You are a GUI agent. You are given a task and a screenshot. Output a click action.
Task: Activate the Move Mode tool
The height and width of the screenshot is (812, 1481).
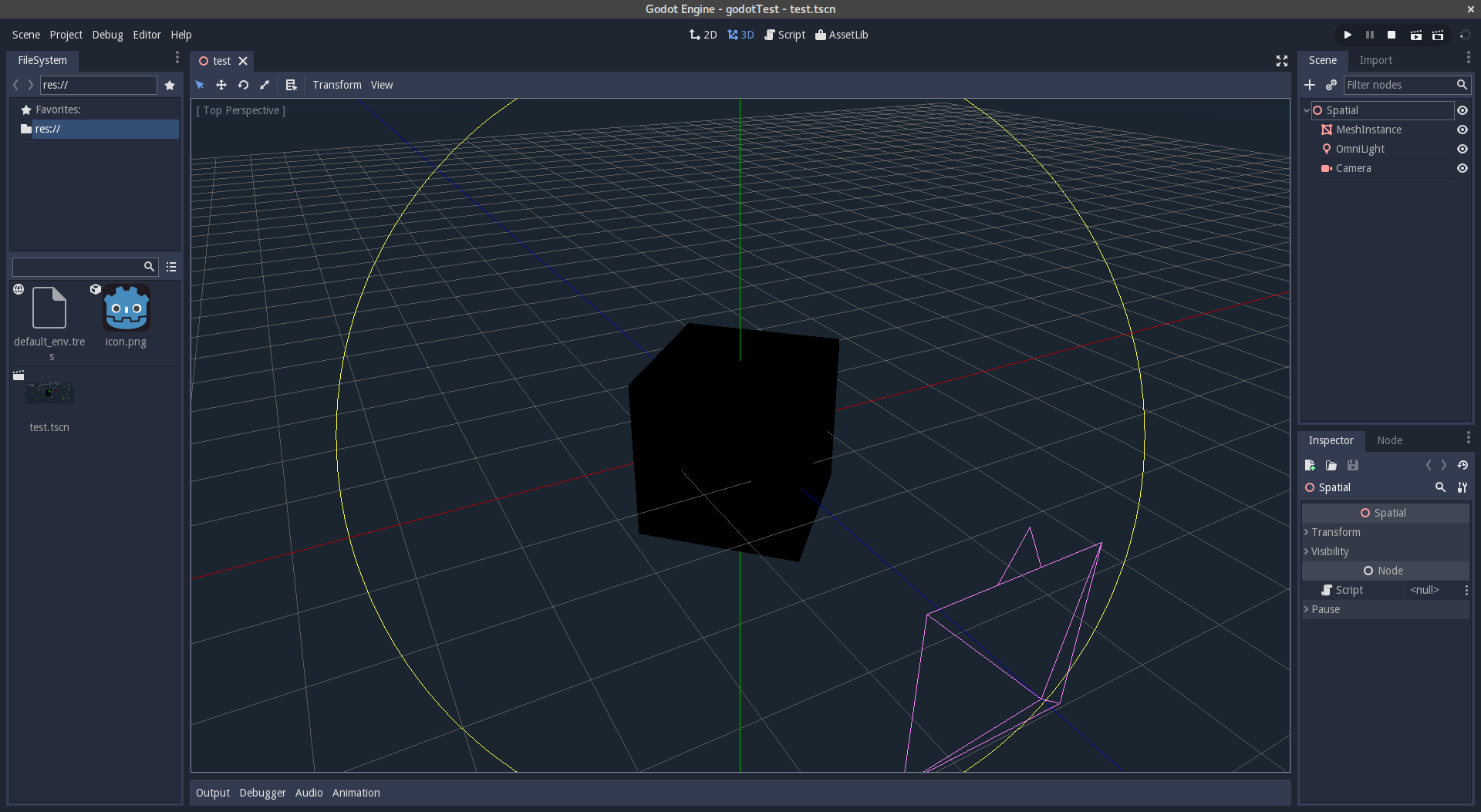pos(221,85)
